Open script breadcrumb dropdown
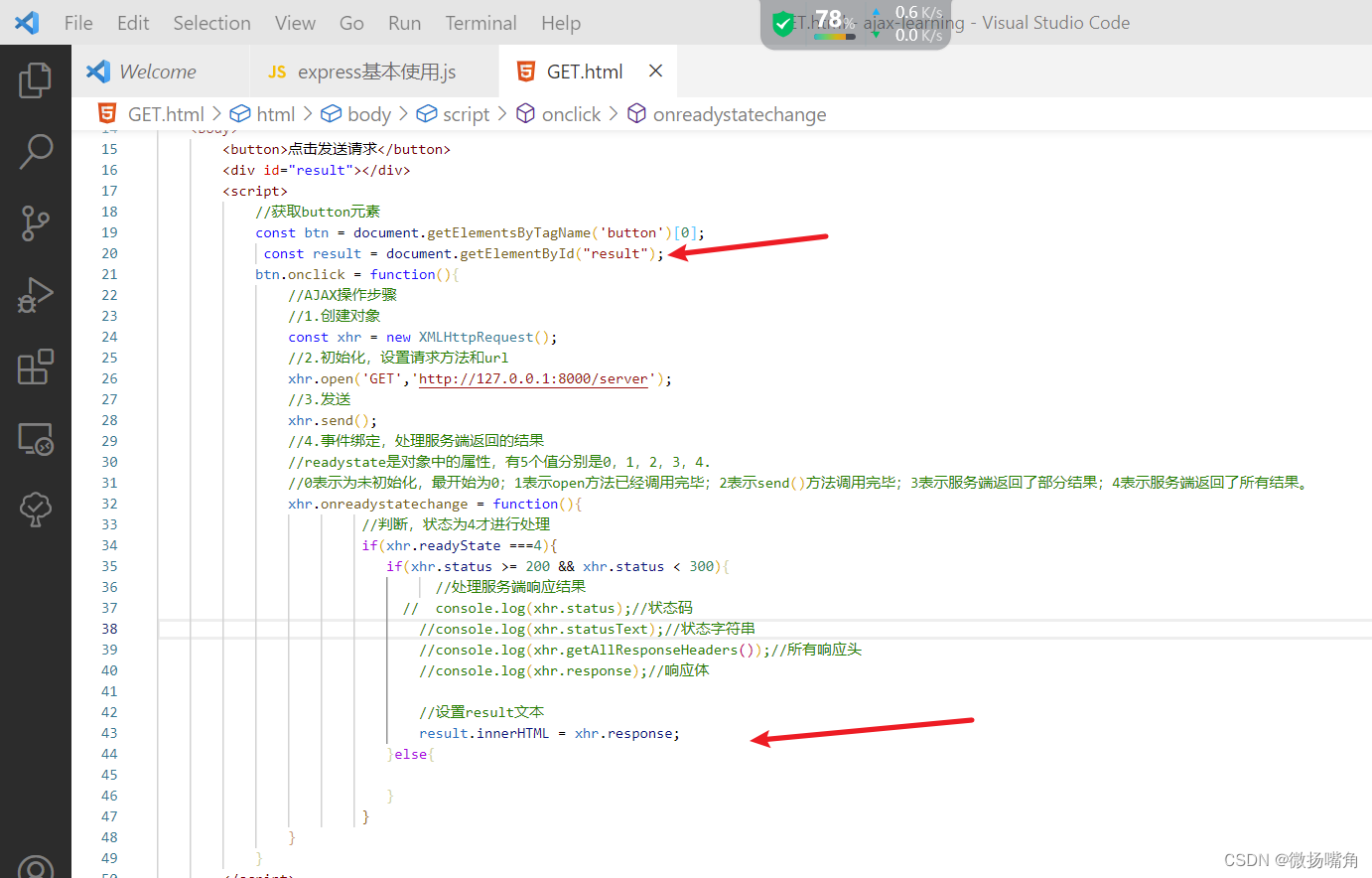This screenshot has width=1372, height=878. coord(466,114)
